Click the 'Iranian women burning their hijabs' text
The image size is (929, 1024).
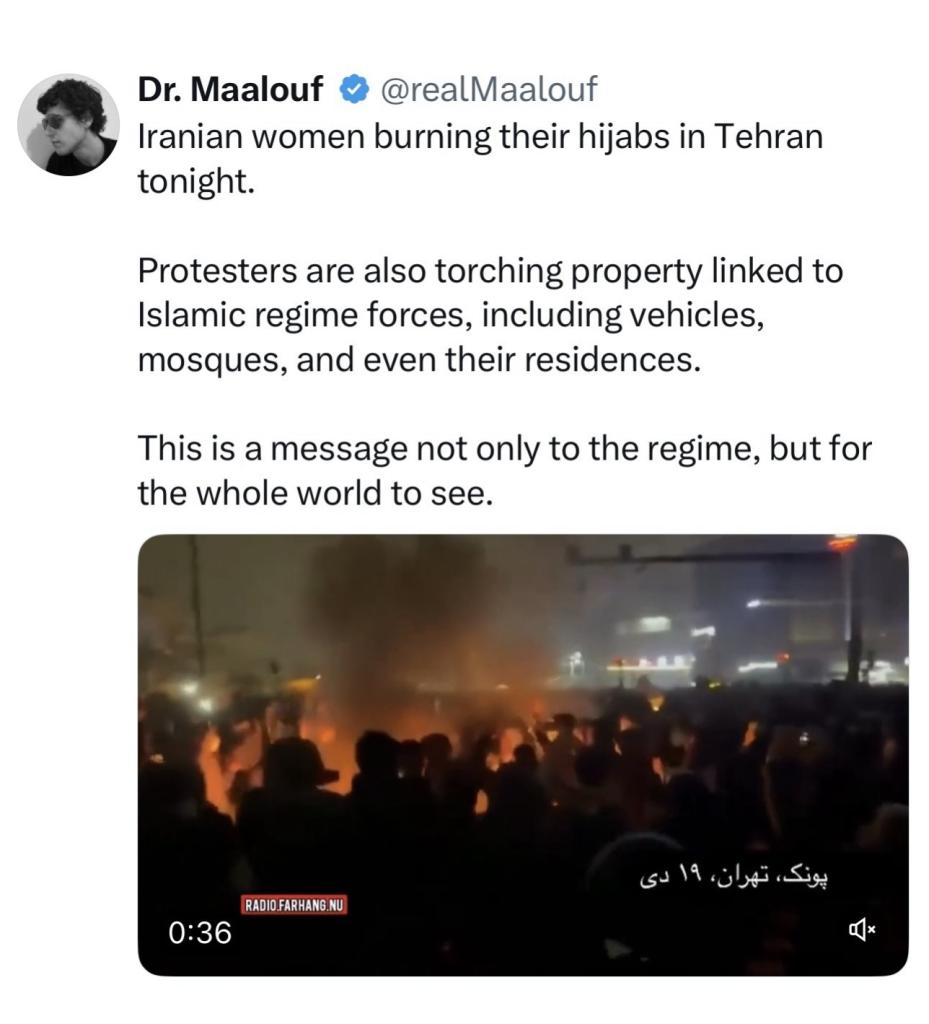(x=416, y=136)
